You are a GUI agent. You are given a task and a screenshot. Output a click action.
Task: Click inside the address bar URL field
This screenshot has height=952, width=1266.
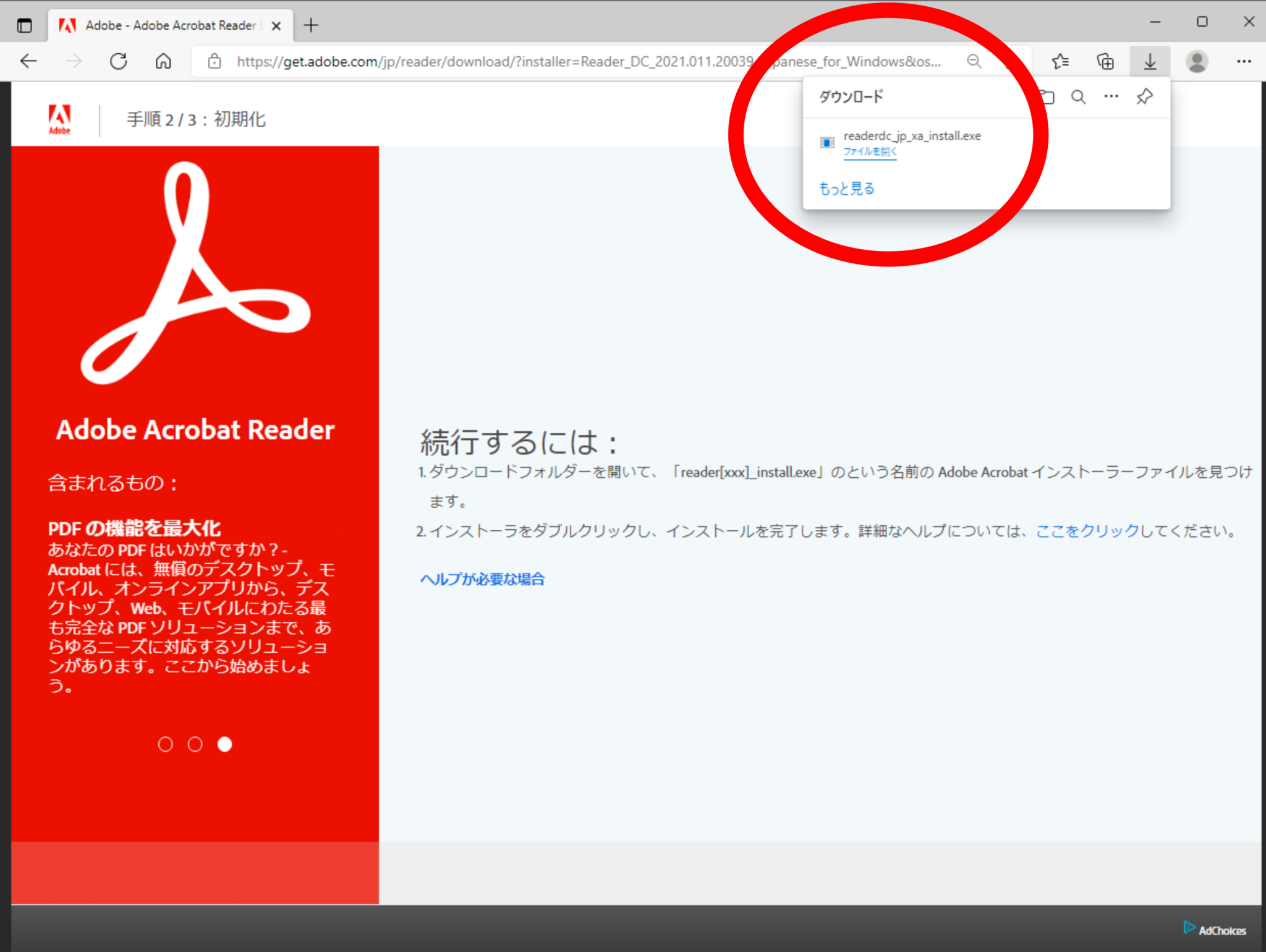556,61
